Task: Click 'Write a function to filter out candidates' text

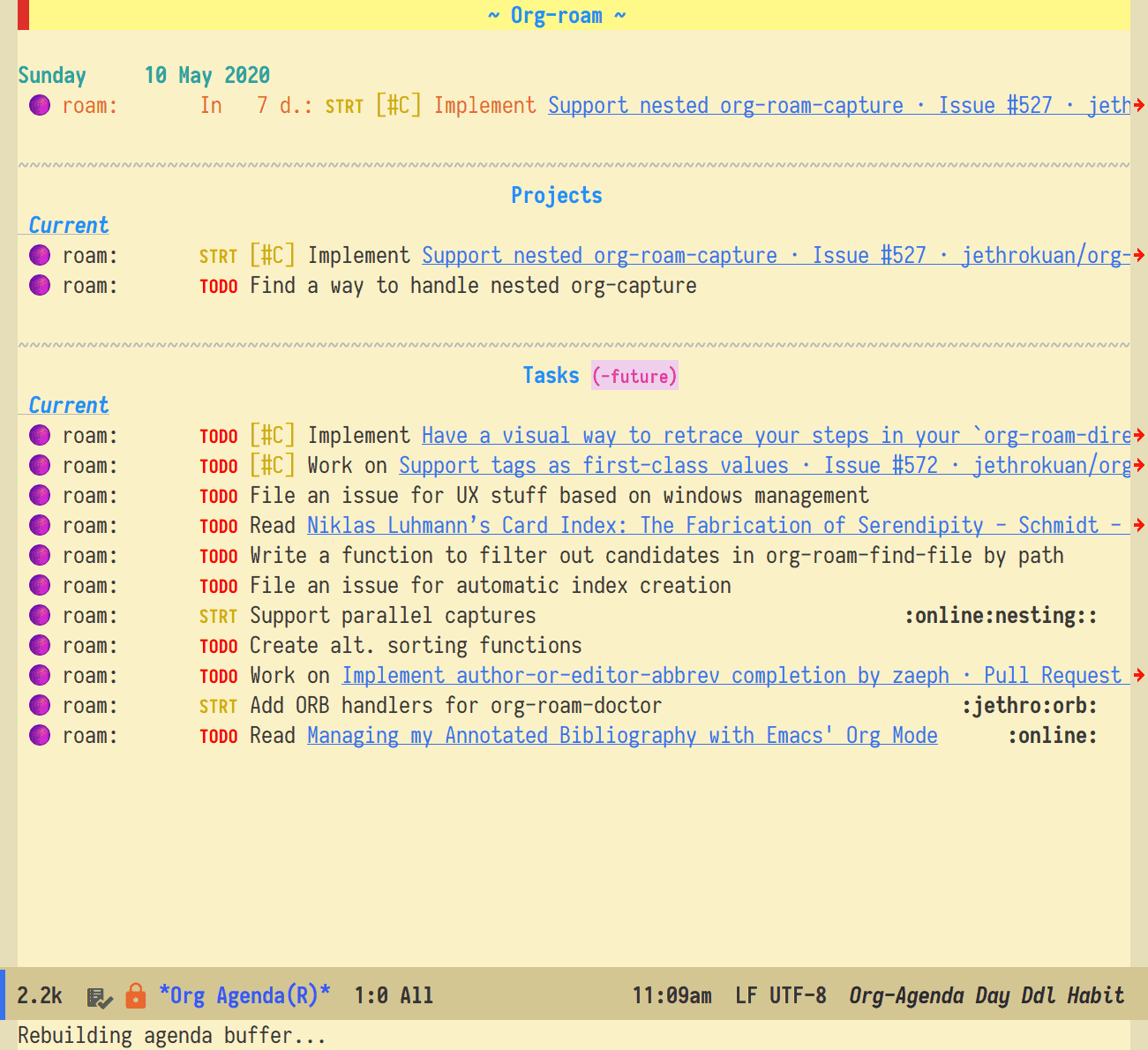Action: 657,556
